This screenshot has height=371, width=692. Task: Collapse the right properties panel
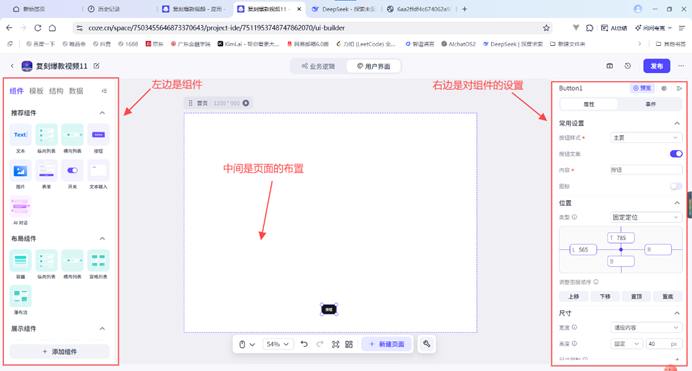(x=679, y=88)
